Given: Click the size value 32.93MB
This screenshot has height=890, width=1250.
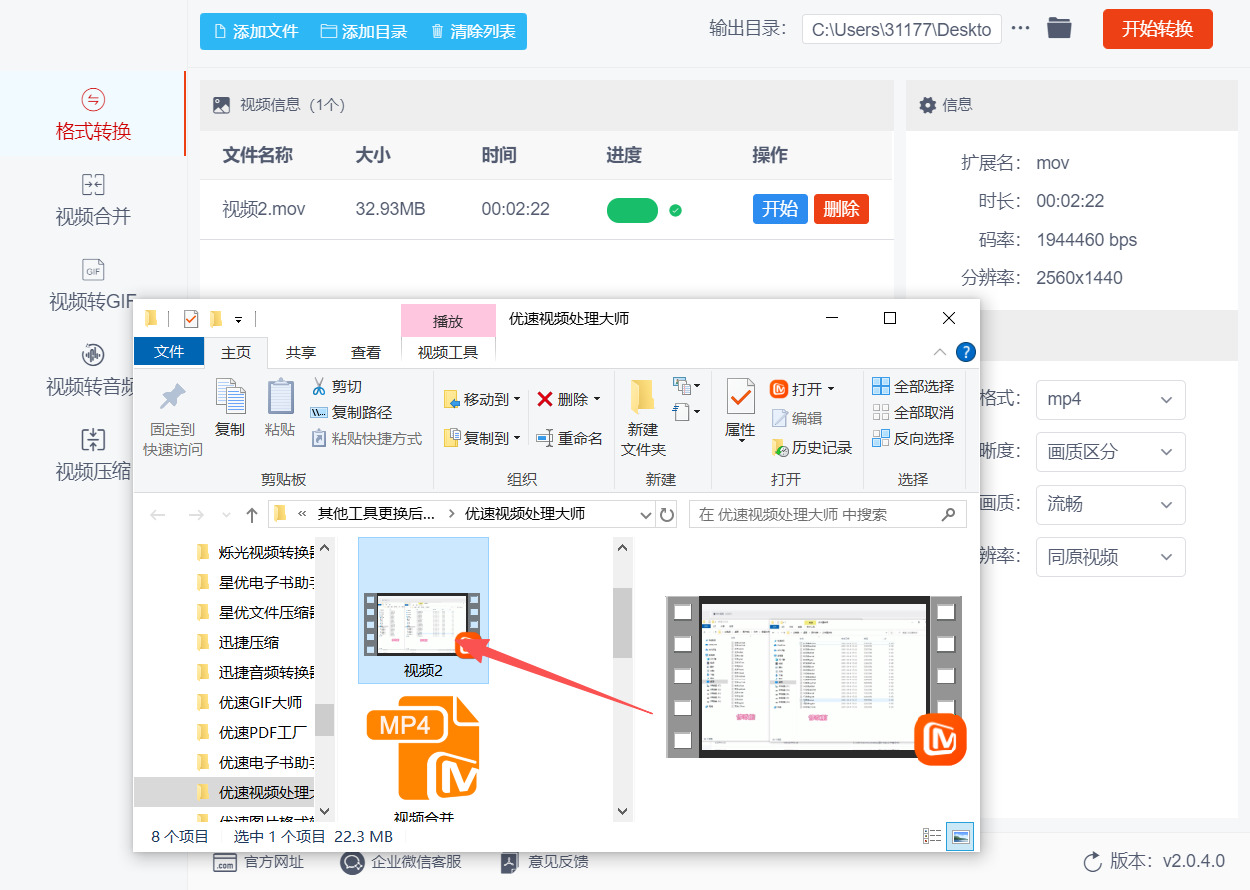Looking at the screenshot, I should 390,209.
